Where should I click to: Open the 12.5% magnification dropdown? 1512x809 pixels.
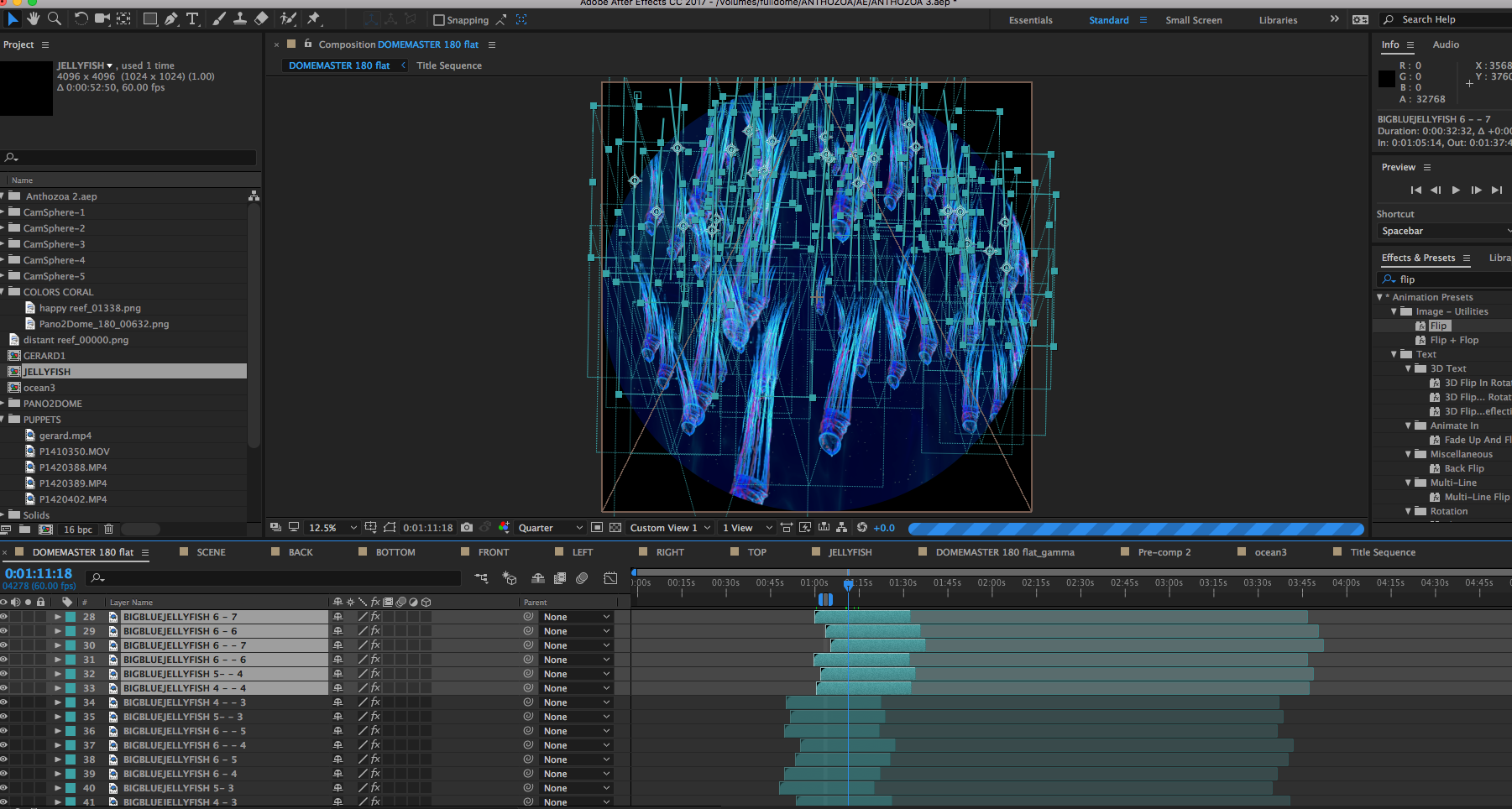click(332, 528)
